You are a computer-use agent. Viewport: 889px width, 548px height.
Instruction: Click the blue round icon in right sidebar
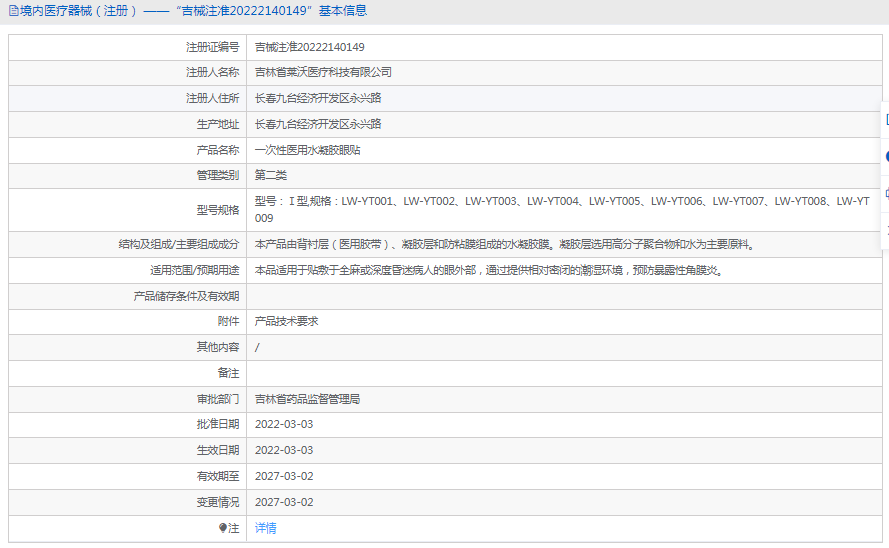click(885, 156)
